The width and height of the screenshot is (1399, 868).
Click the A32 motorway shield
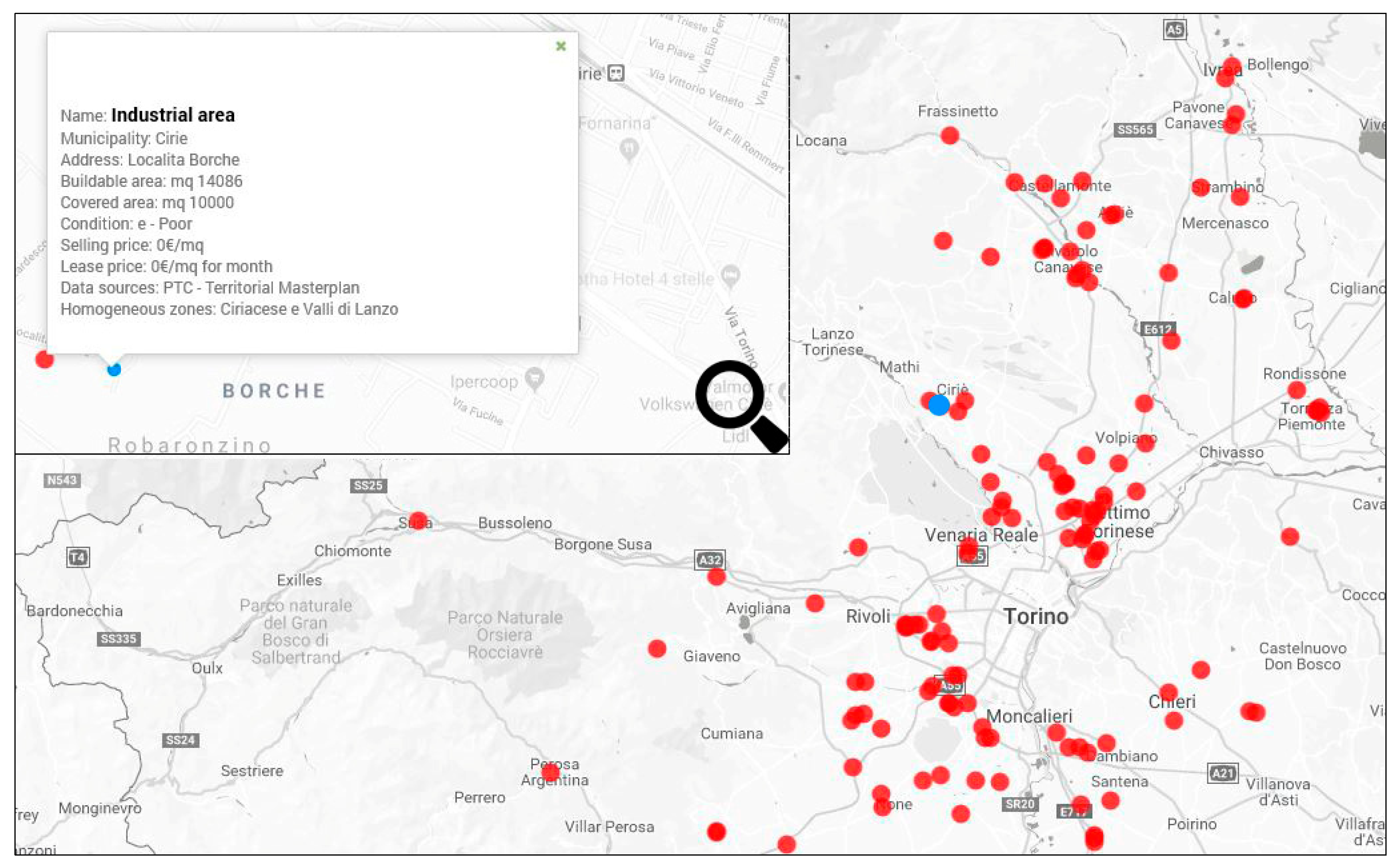click(x=710, y=560)
